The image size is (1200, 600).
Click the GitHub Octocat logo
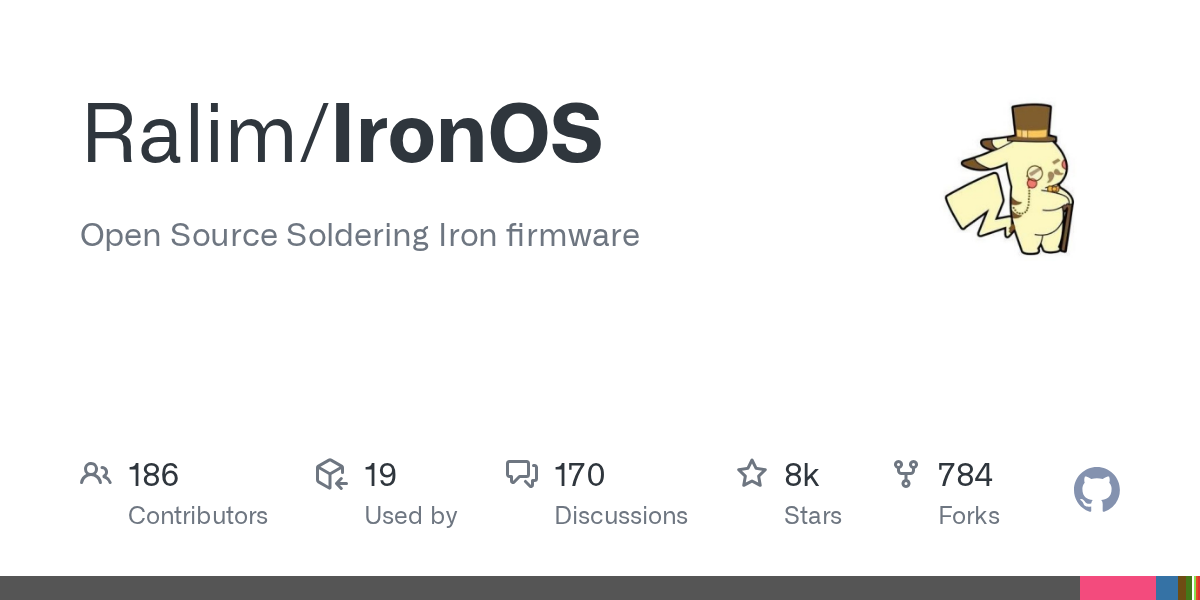click(1097, 491)
